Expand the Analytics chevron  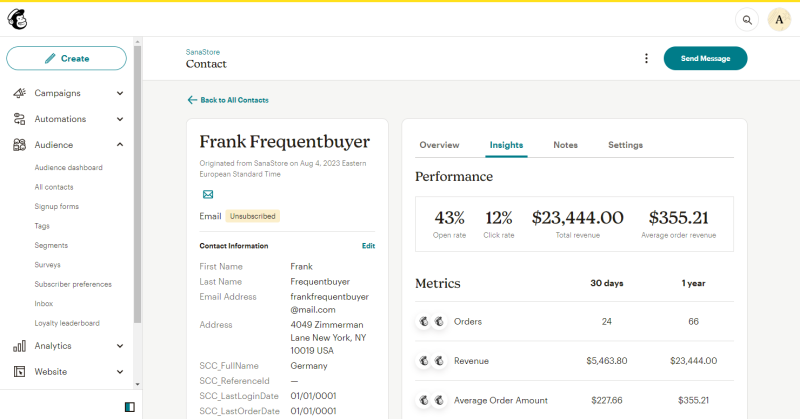[120, 346]
